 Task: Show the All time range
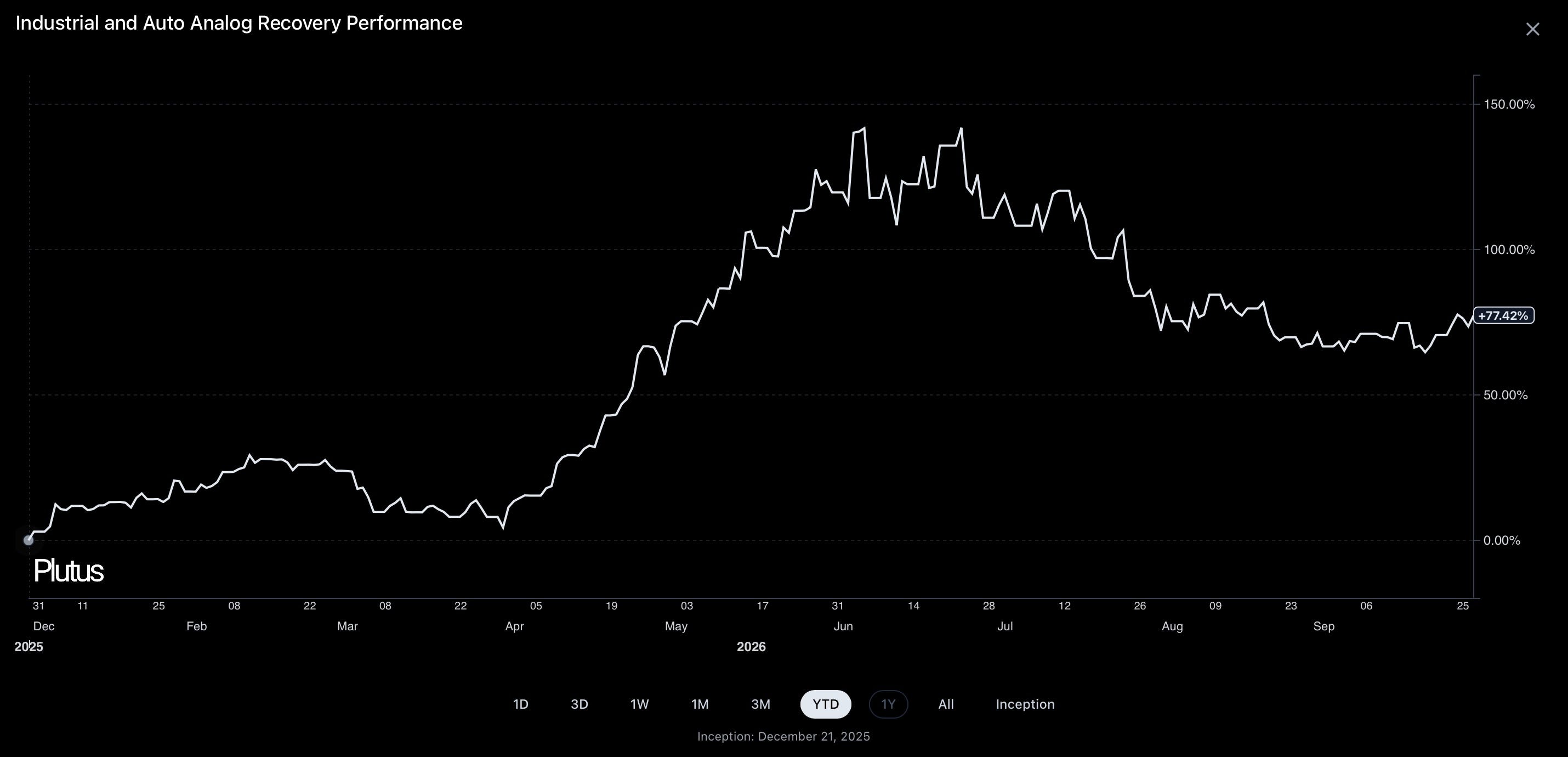coord(946,704)
